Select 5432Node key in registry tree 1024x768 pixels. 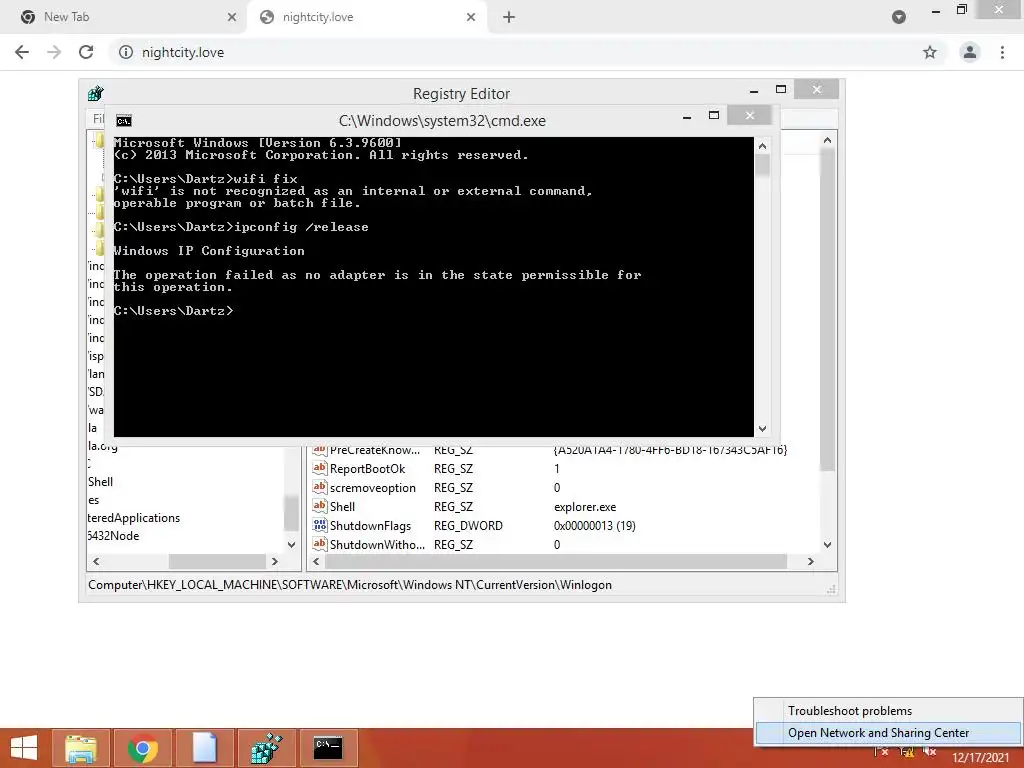coord(113,536)
